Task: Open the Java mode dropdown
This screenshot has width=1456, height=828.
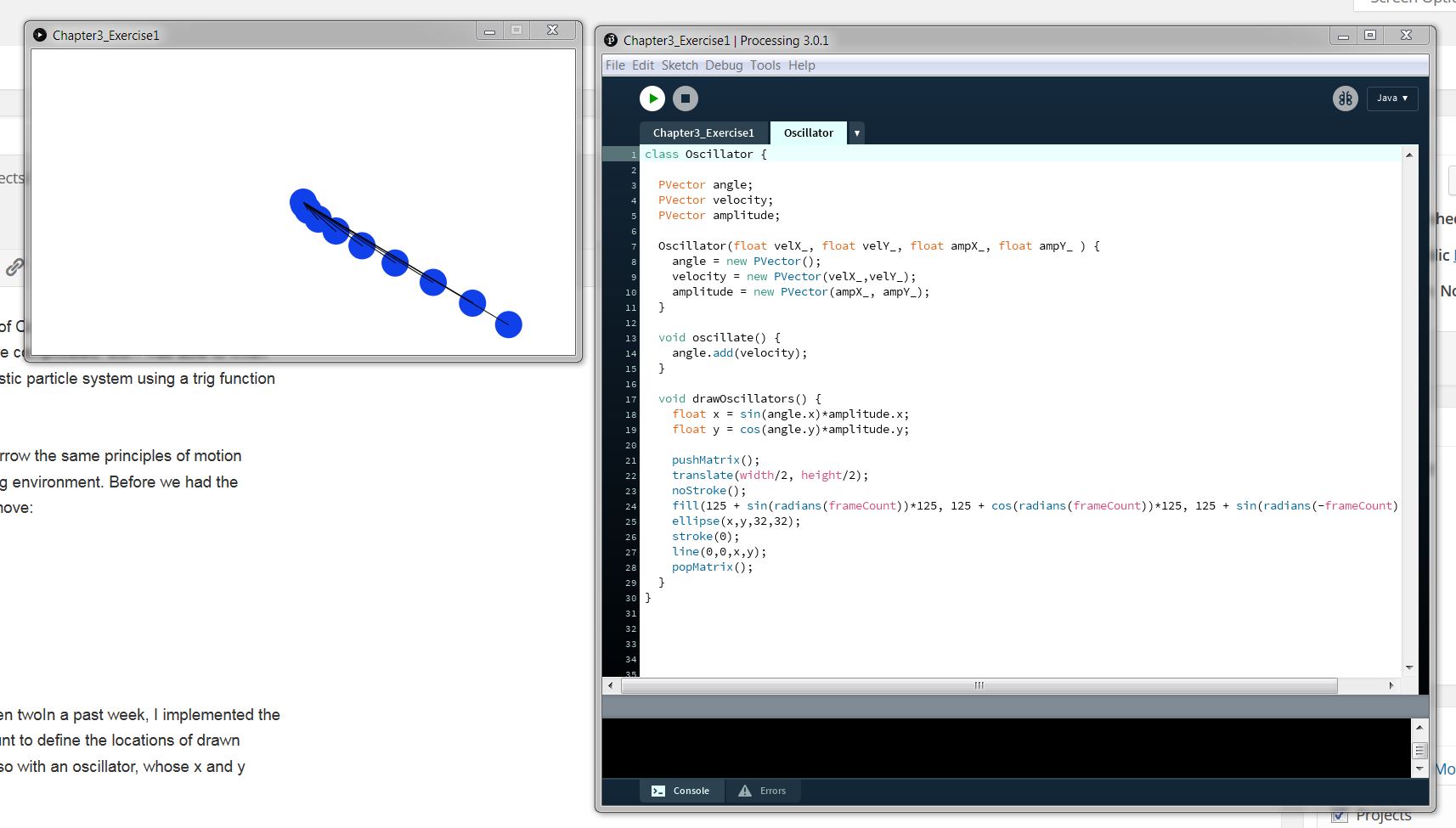Action: (1391, 99)
